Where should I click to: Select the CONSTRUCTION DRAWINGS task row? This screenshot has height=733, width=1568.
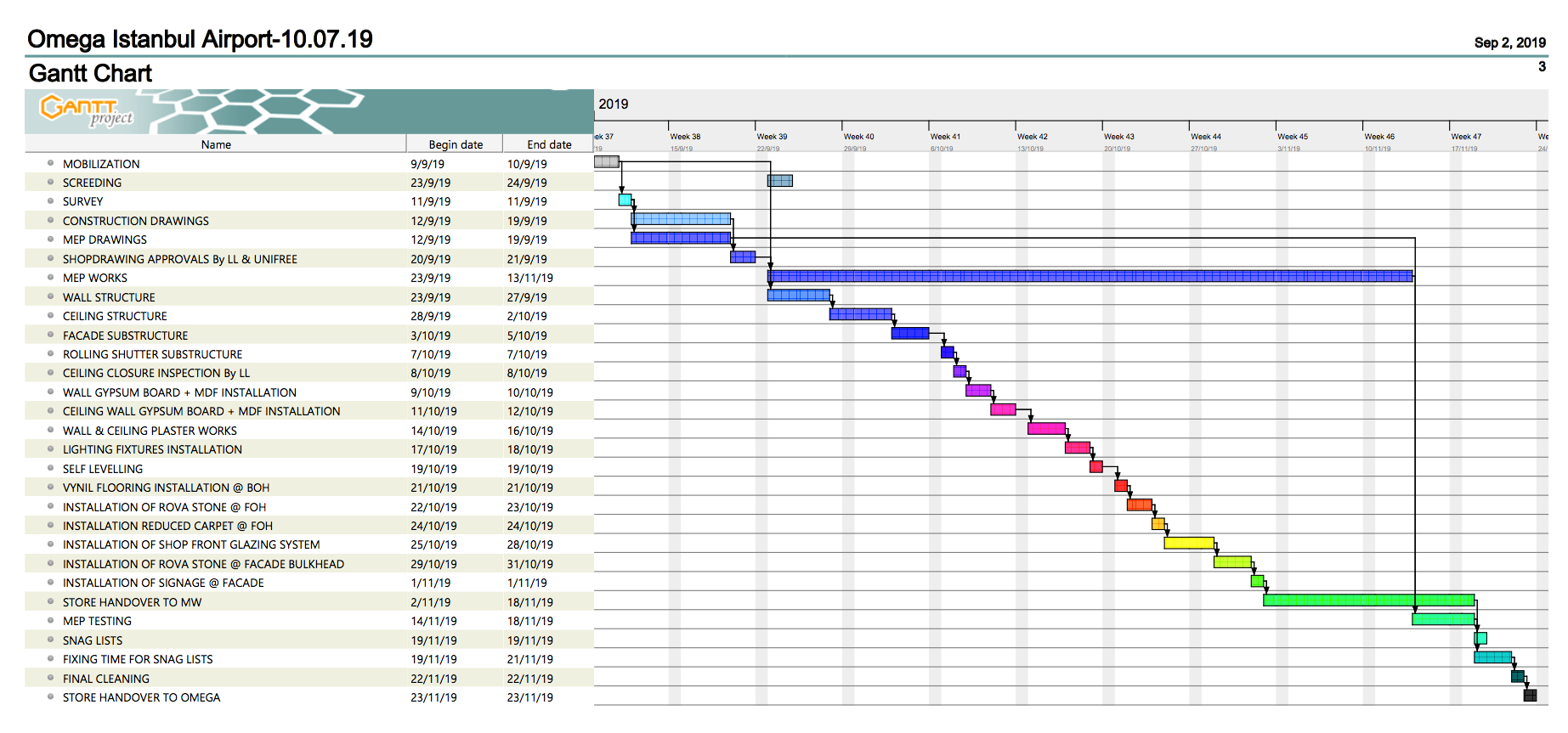point(309,221)
